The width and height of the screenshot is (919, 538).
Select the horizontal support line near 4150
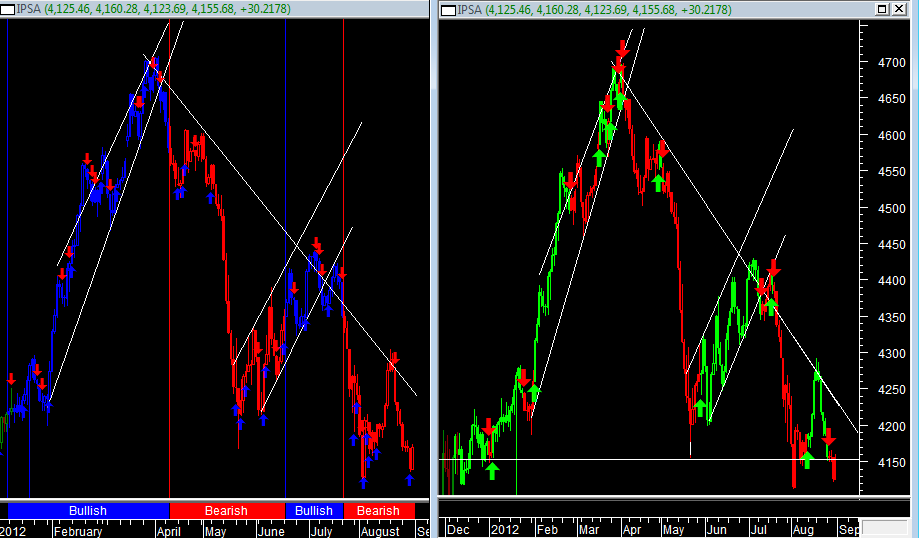pyautogui.click(x=649, y=459)
